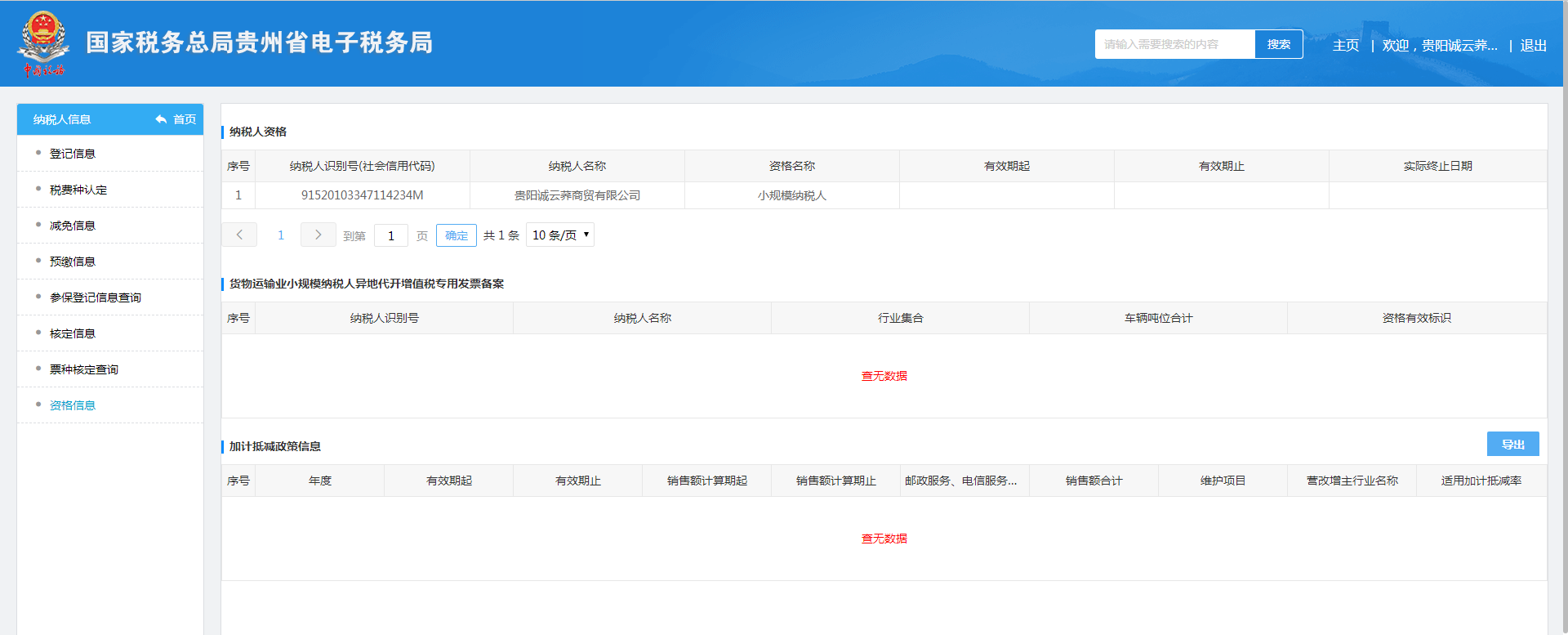Image resolution: width=1568 pixels, height=635 pixels.
Task: Focus the header search input field
Action: tap(1174, 44)
